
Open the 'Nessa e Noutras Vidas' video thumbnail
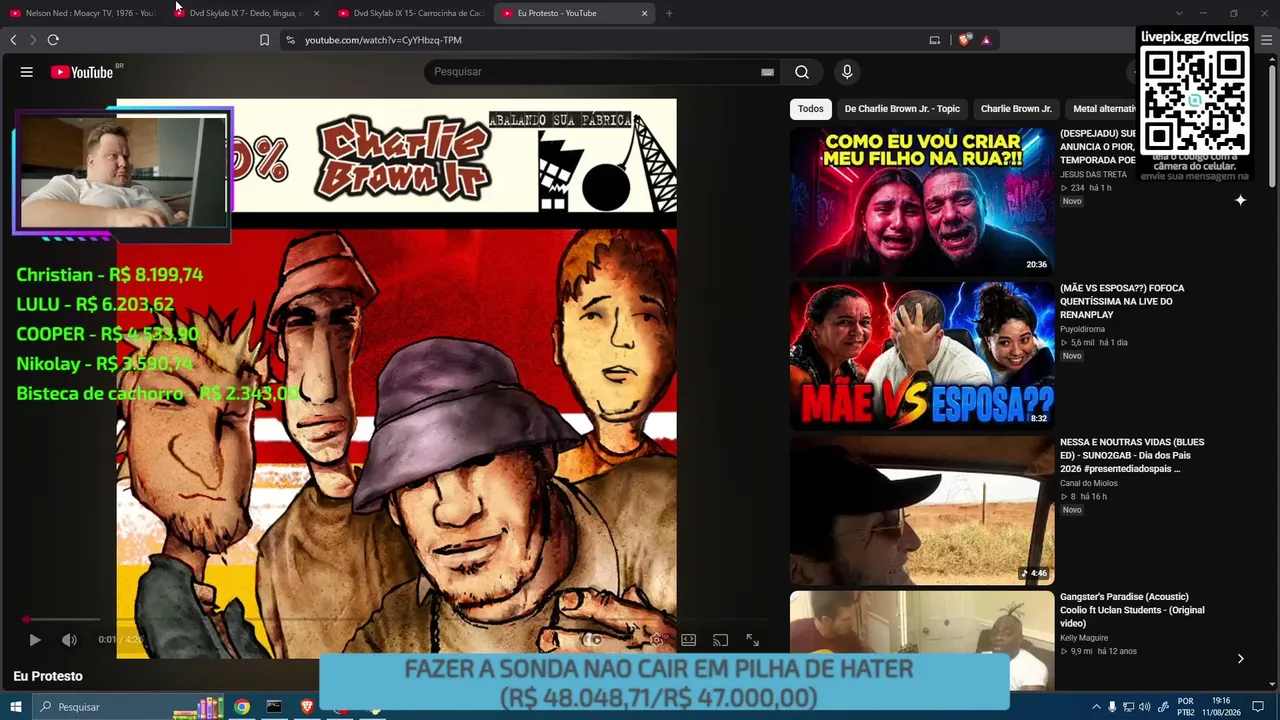[x=922, y=510]
